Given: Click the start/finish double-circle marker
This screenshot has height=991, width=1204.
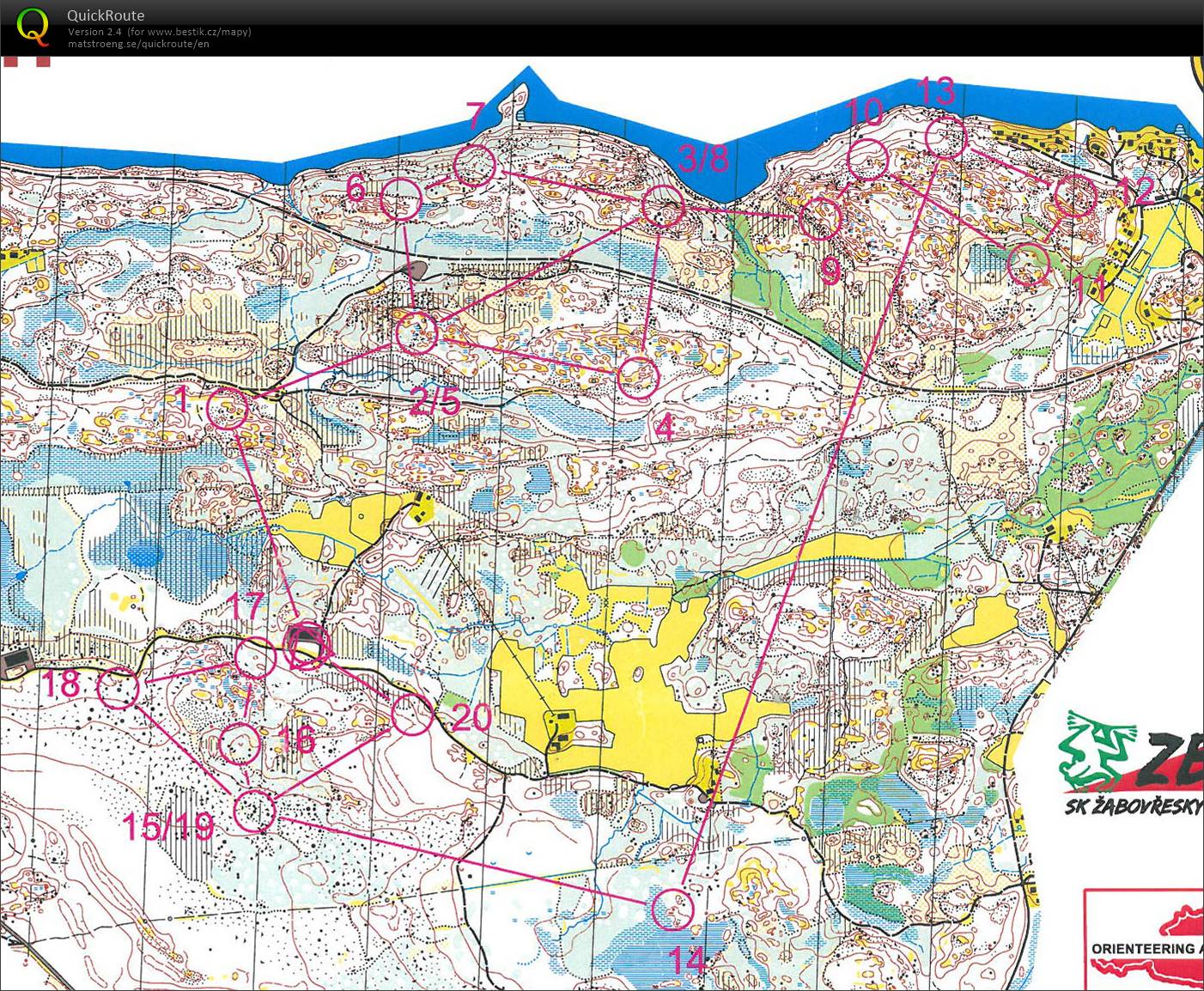Looking at the screenshot, I should pos(307,647).
